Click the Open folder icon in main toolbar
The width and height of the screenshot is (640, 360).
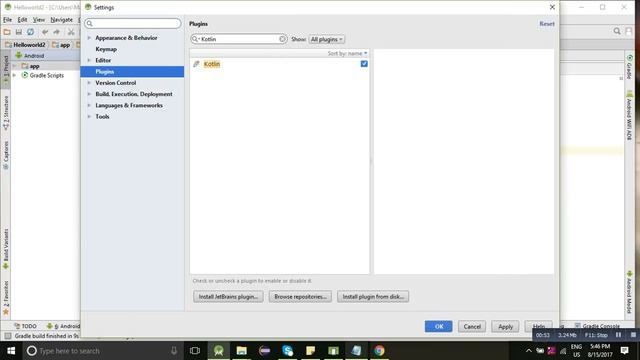click(x=7, y=32)
